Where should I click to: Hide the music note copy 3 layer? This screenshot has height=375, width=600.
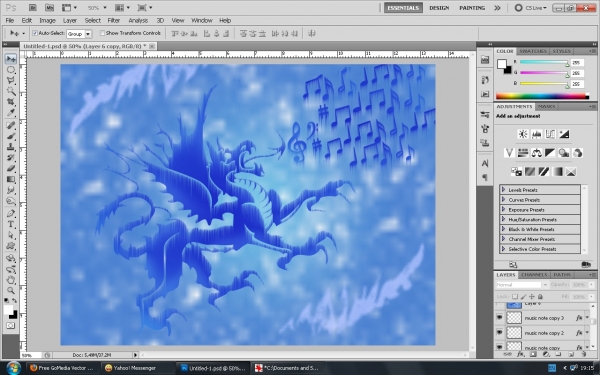click(x=499, y=318)
